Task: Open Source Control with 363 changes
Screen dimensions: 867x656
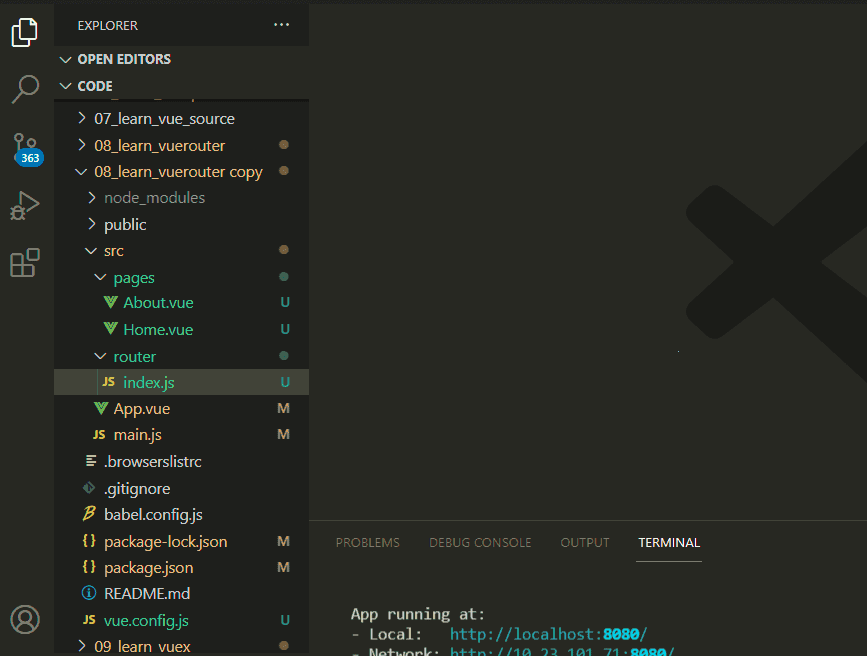Action: 27,148
